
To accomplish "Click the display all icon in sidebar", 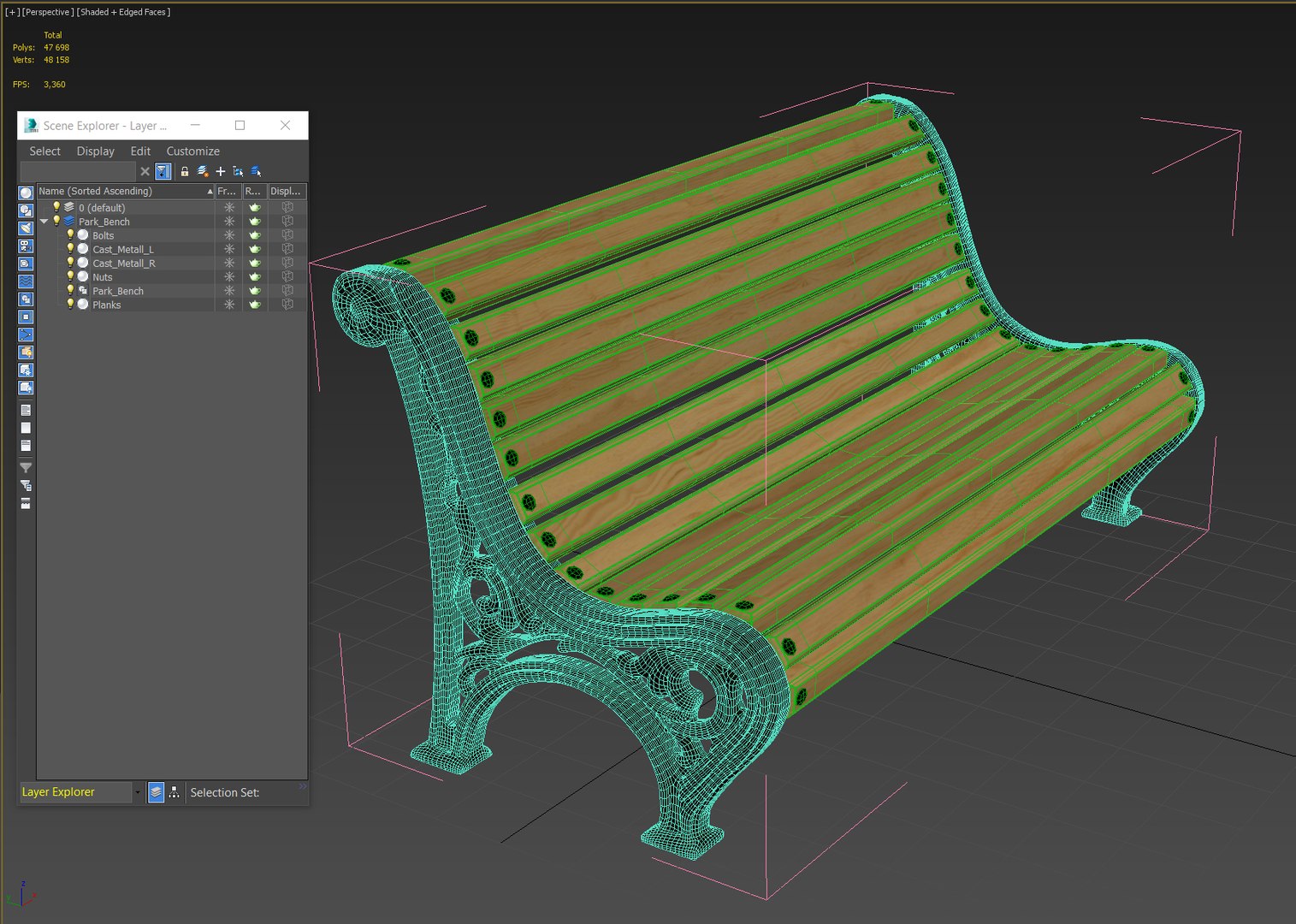I will click(x=26, y=411).
